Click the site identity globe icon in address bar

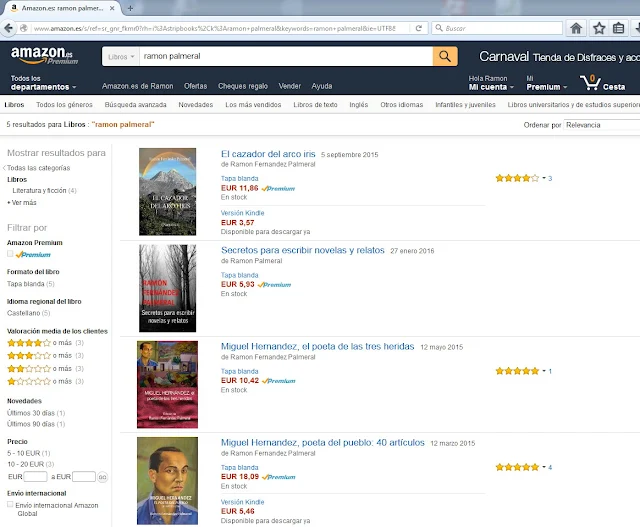click(x=24, y=28)
